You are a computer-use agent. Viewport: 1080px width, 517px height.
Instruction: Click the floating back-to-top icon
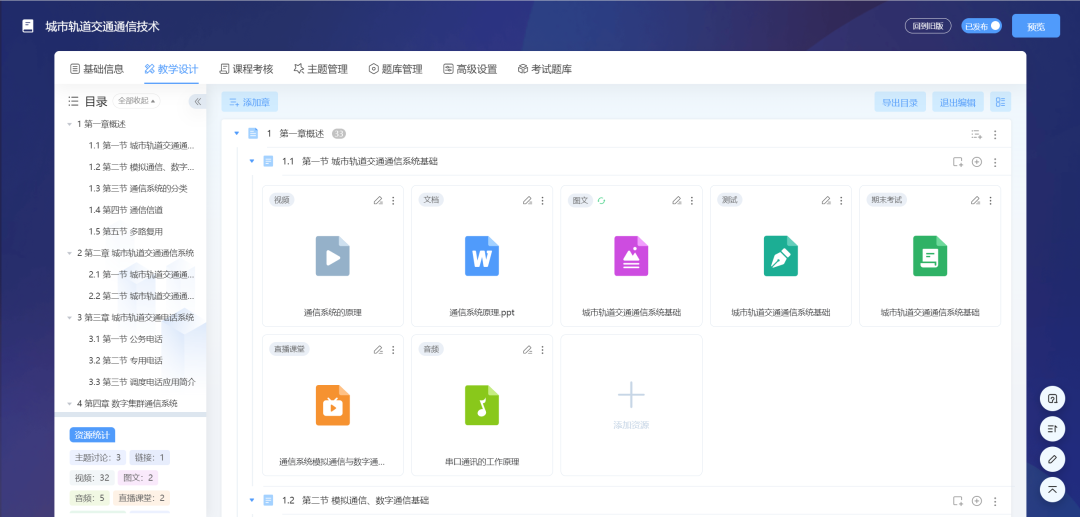click(1052, 489)
